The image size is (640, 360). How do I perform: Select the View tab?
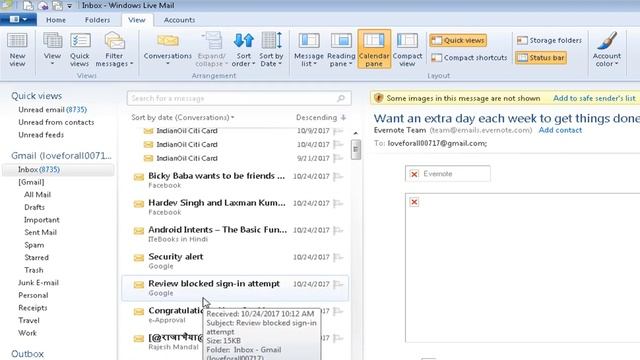point(137,20)
